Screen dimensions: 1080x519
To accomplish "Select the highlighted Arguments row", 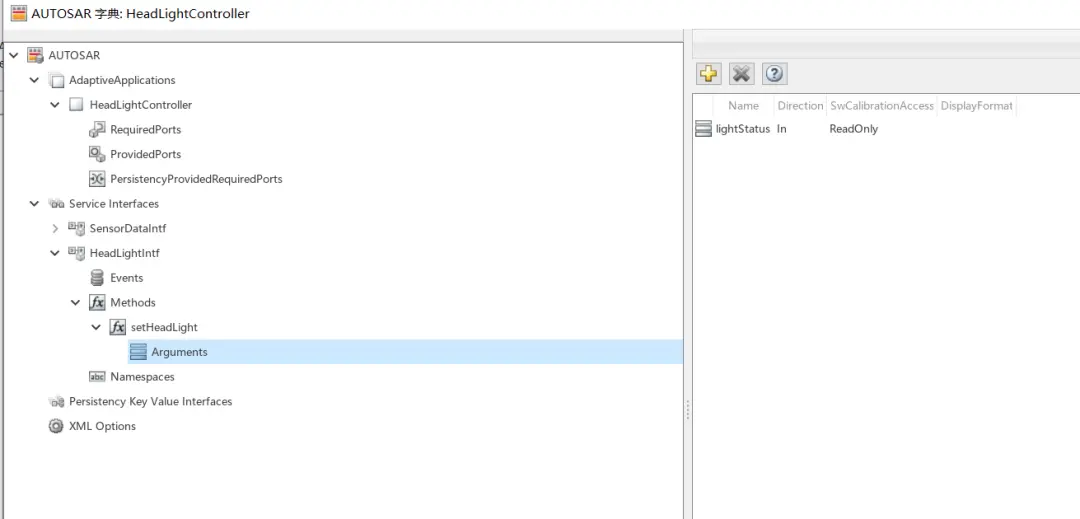I will tap(405, 352).
